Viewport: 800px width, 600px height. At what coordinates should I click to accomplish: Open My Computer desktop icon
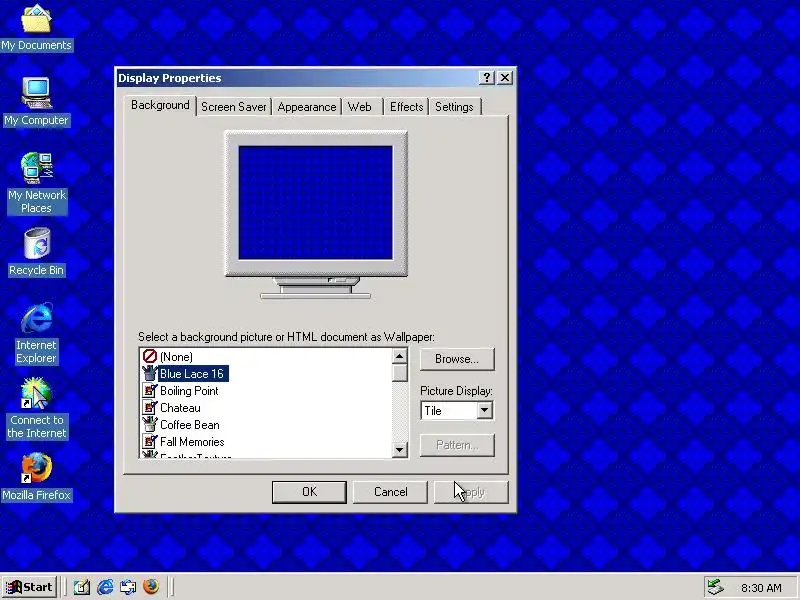[36, 102]
